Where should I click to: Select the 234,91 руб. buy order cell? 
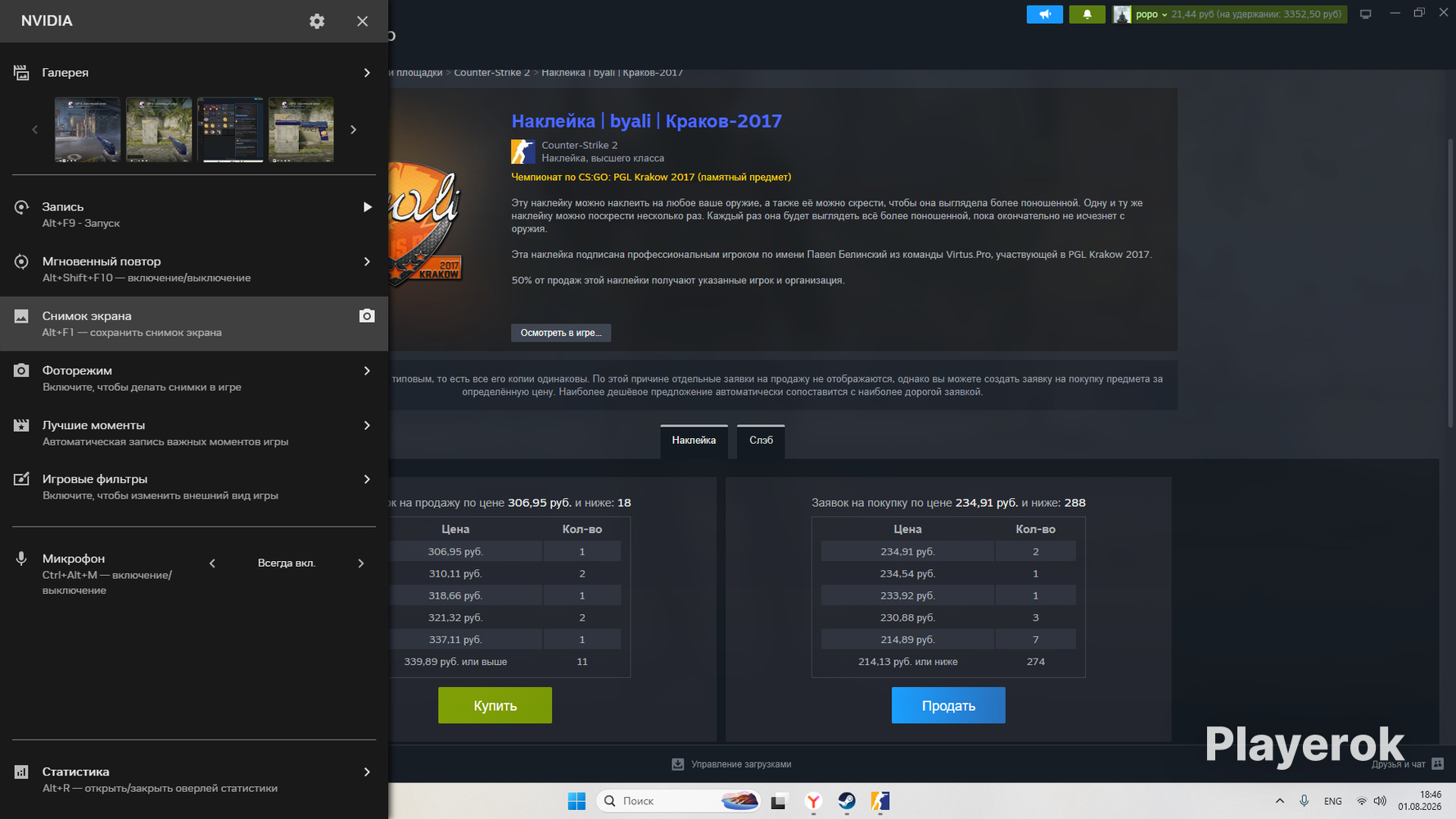pos(907,552)
